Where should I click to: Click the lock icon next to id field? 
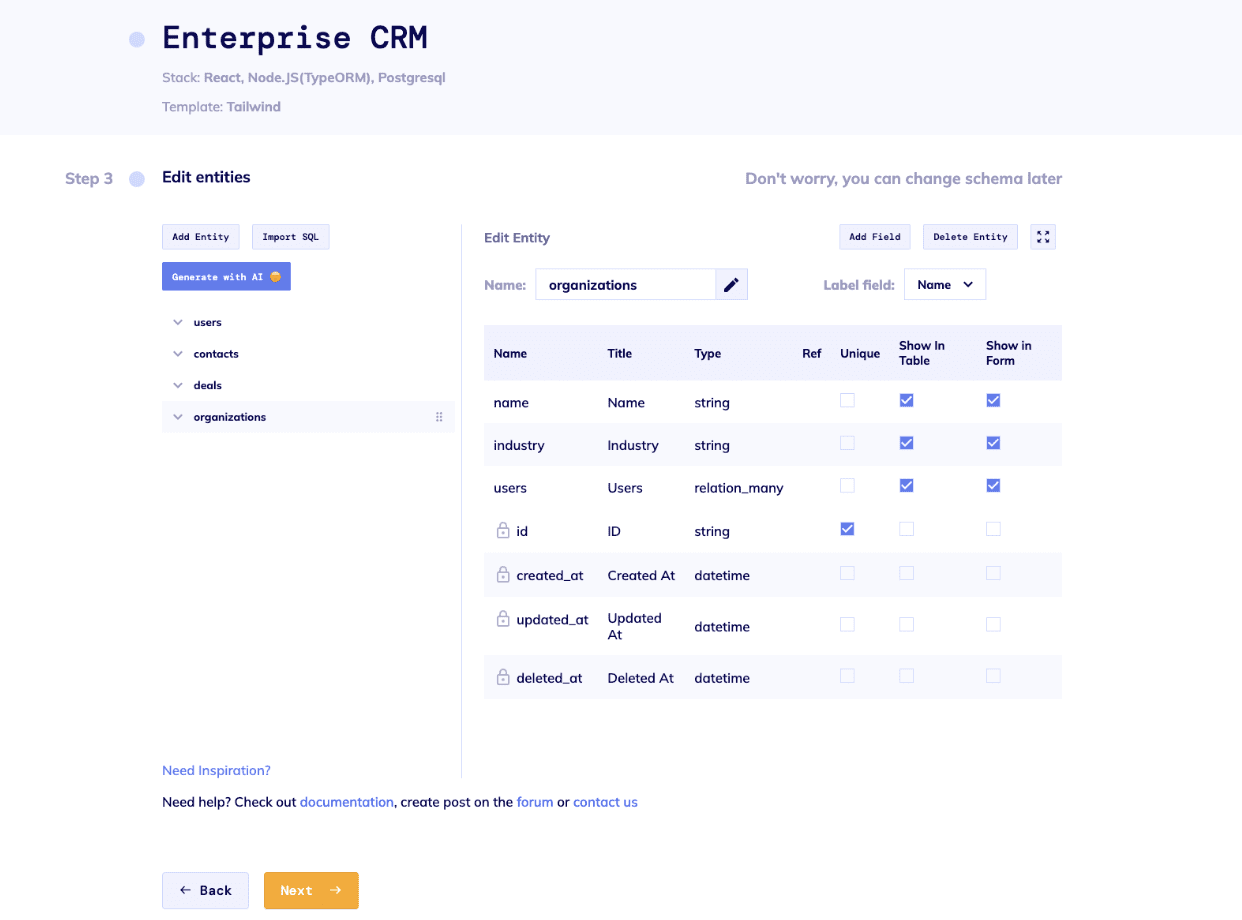pos(501,531)
